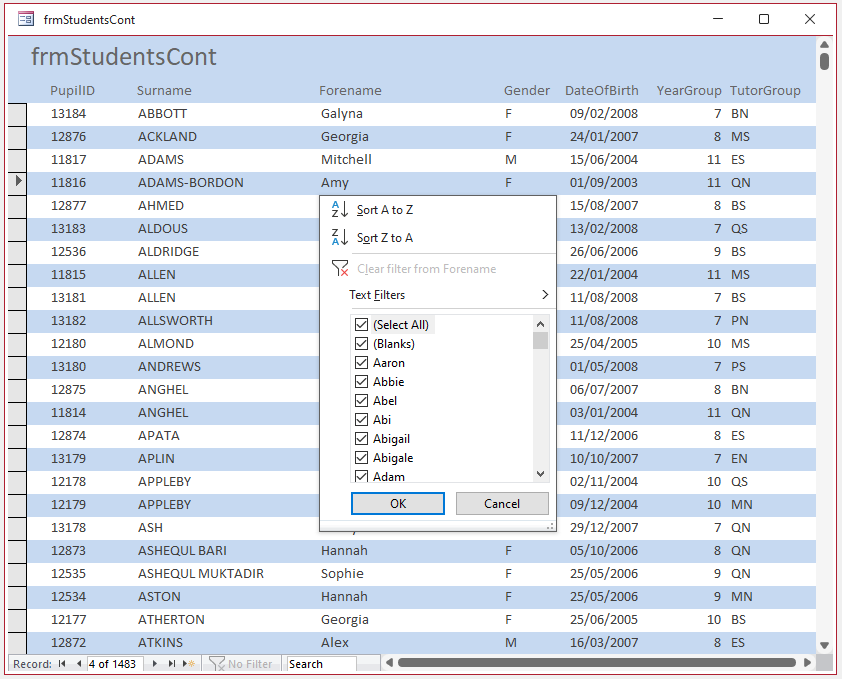Click surname ATHERTON
The height and width of the screenshot is (679, 842).
click(171, 619)
